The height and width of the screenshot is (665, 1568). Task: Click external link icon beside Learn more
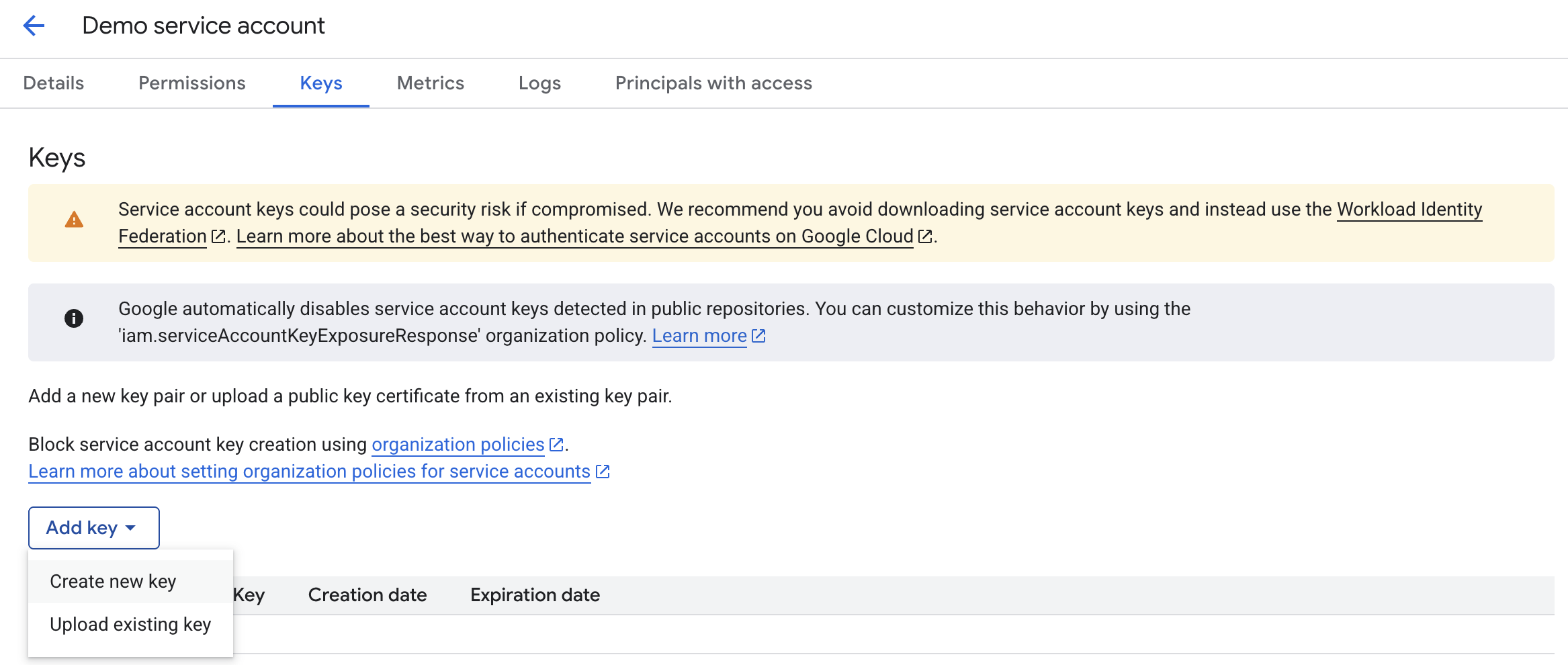point(758,336)
